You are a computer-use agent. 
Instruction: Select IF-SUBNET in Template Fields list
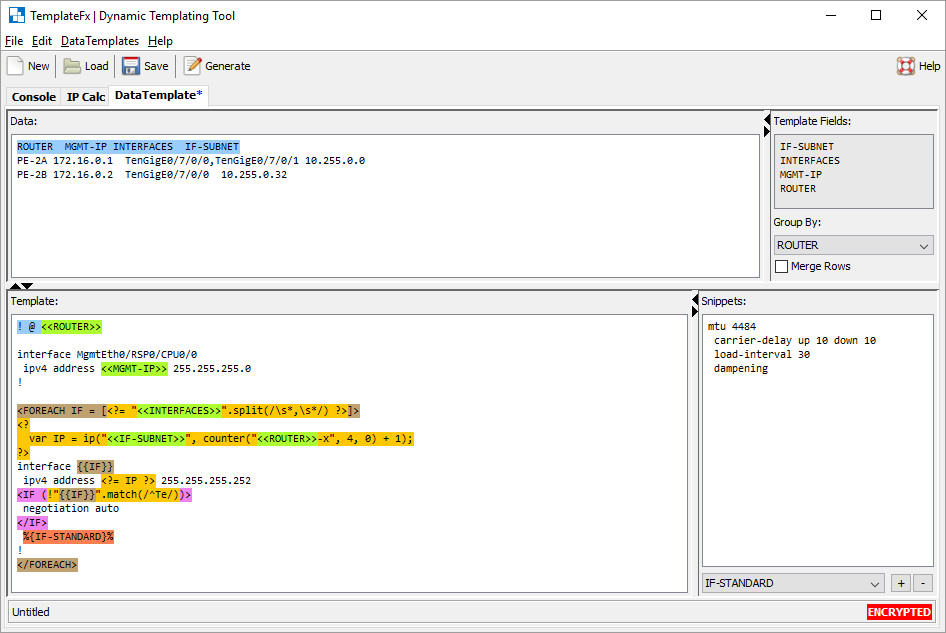[807, 147]
